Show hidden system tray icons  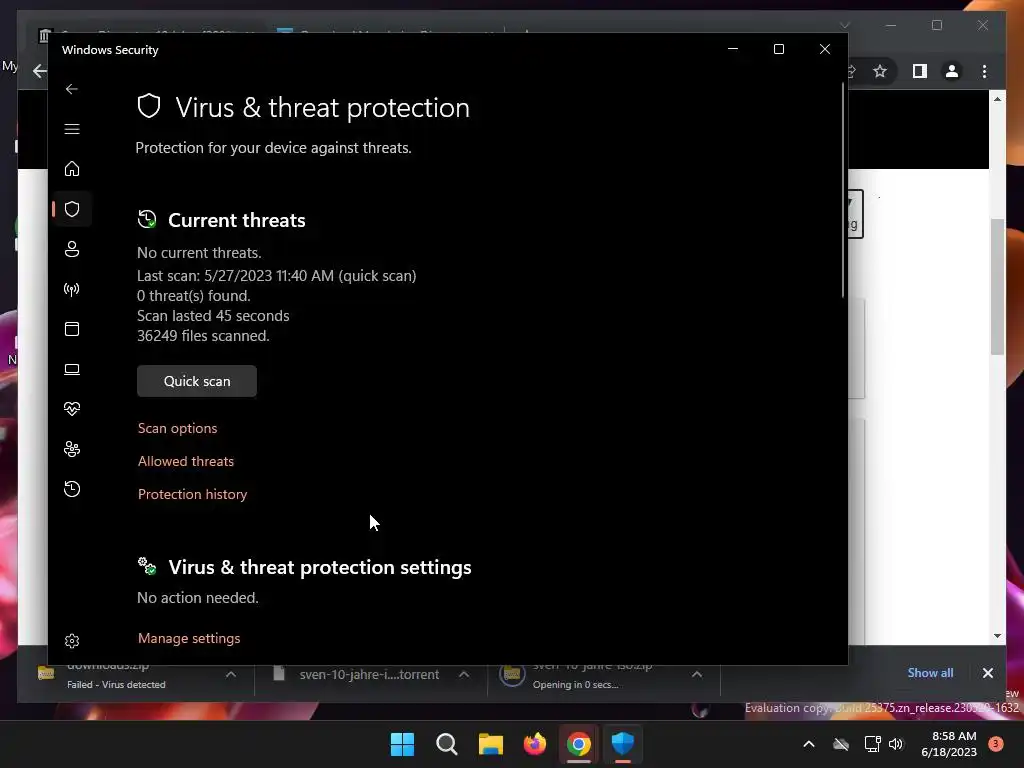pos(808,744)
